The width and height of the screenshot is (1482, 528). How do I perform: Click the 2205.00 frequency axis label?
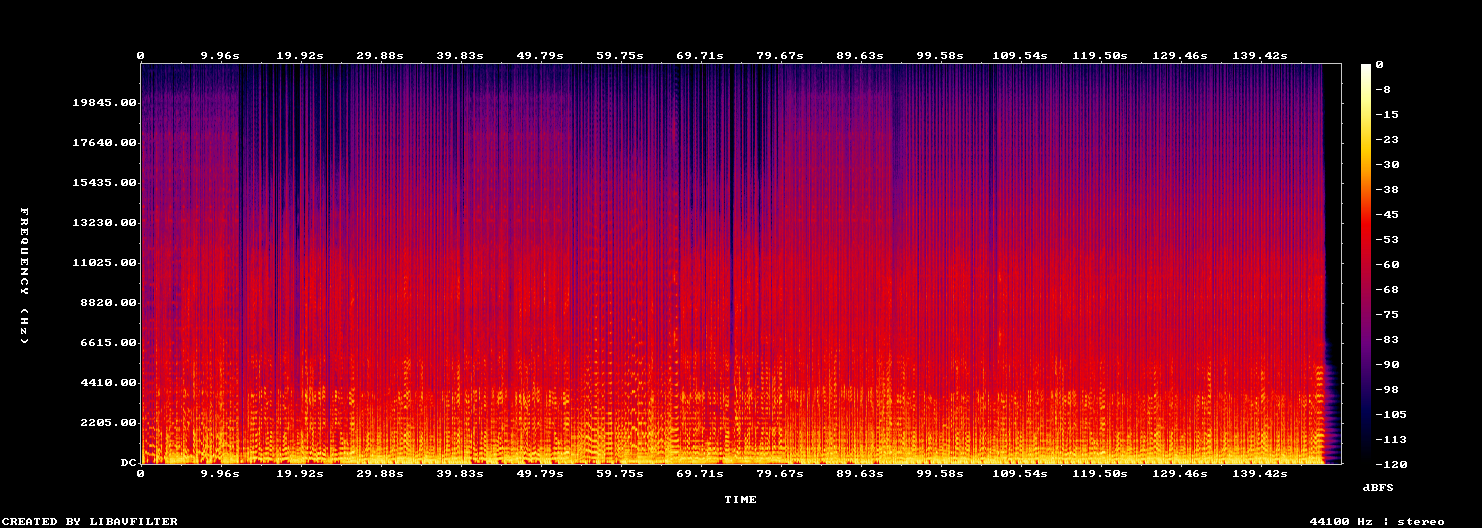click(x=108, y=423)
